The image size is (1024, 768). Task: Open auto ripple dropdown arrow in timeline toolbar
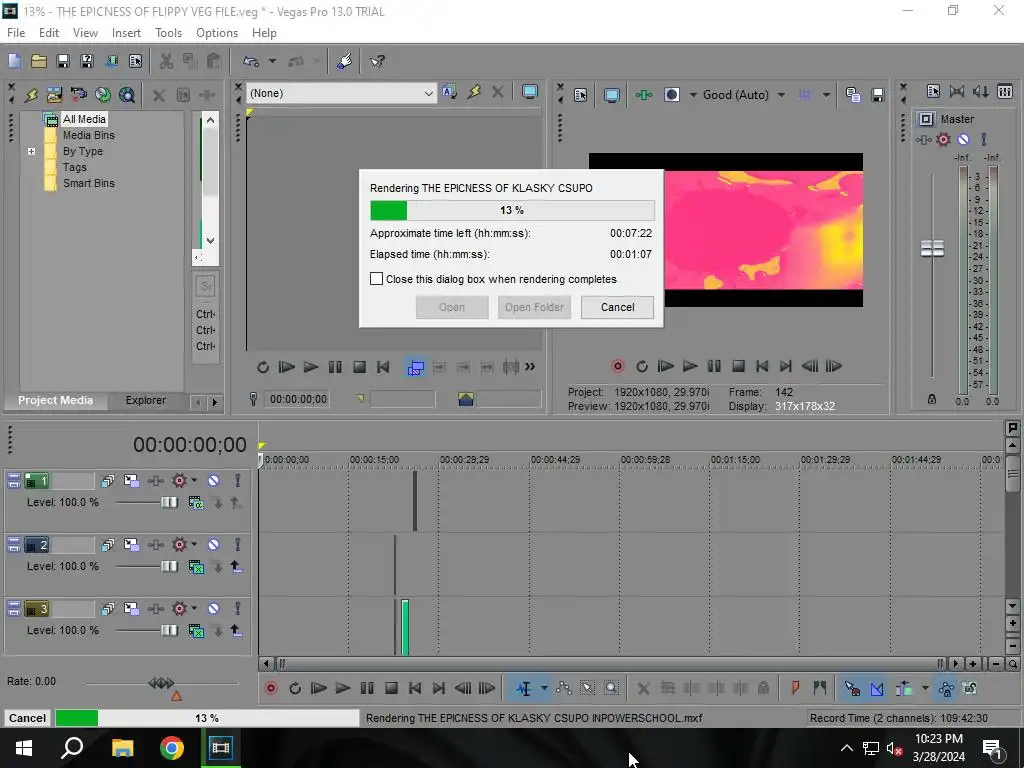[x=925, y=688]
